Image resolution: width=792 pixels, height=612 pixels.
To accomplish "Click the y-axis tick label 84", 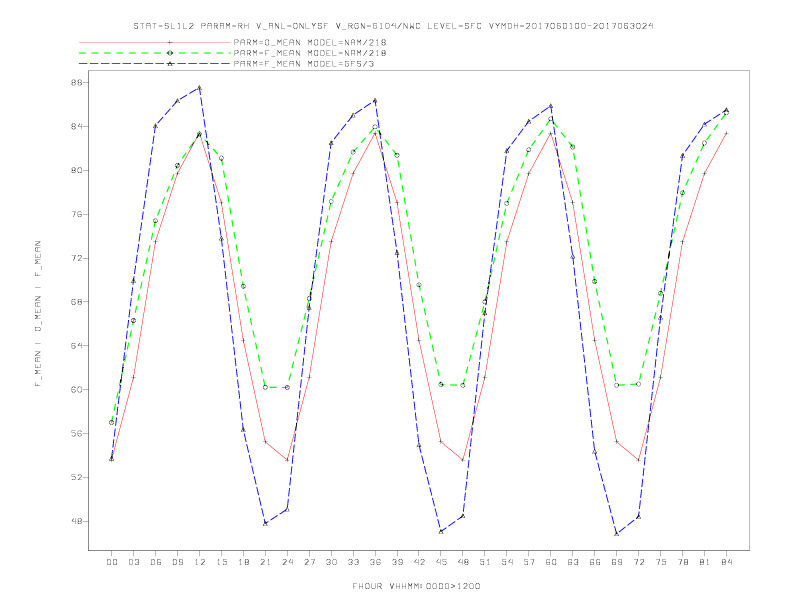I will tap(77, 126).
